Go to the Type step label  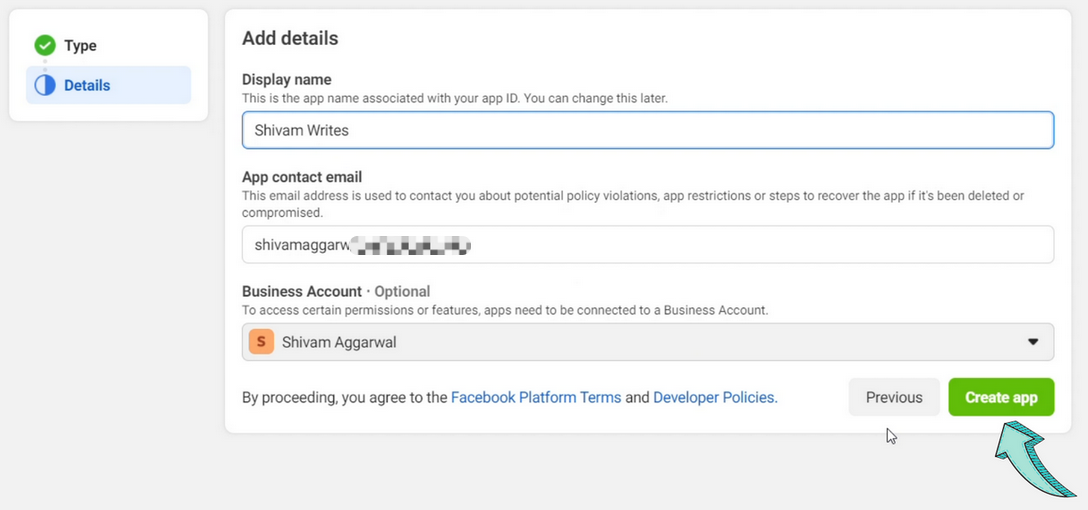80,45
